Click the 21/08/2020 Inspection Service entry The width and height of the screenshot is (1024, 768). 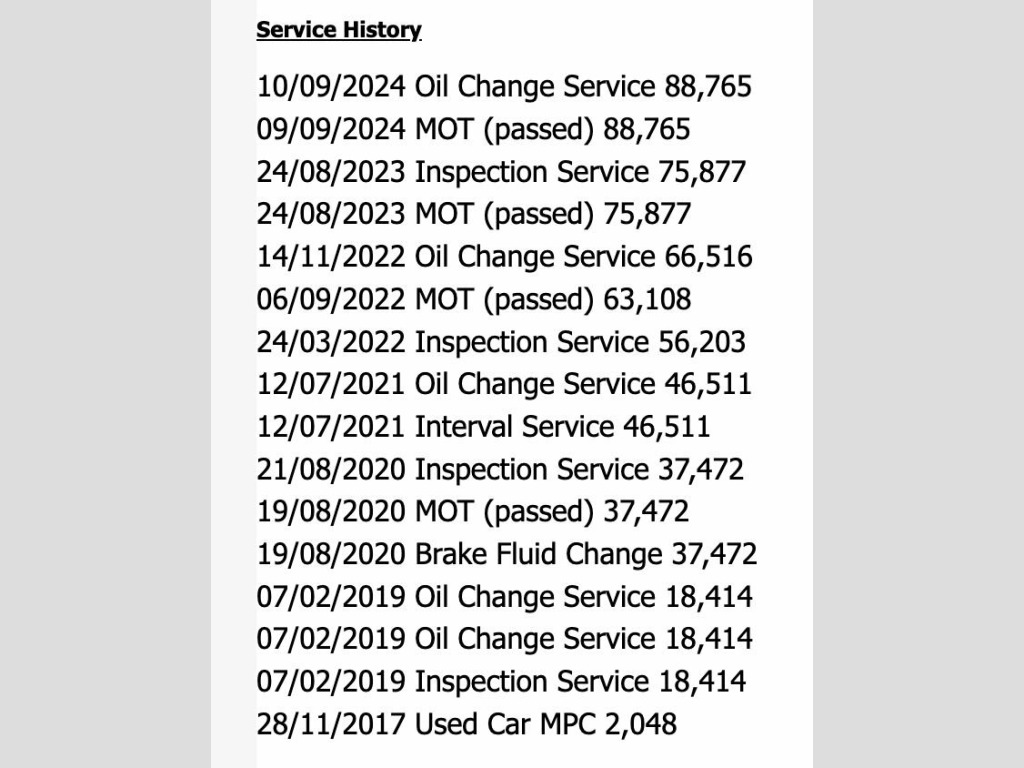coord(500,470)
